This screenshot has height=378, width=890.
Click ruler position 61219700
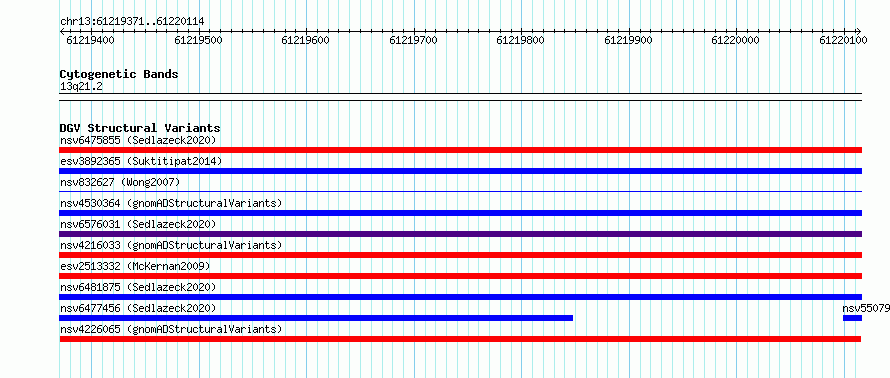click(x=413, y=40)
